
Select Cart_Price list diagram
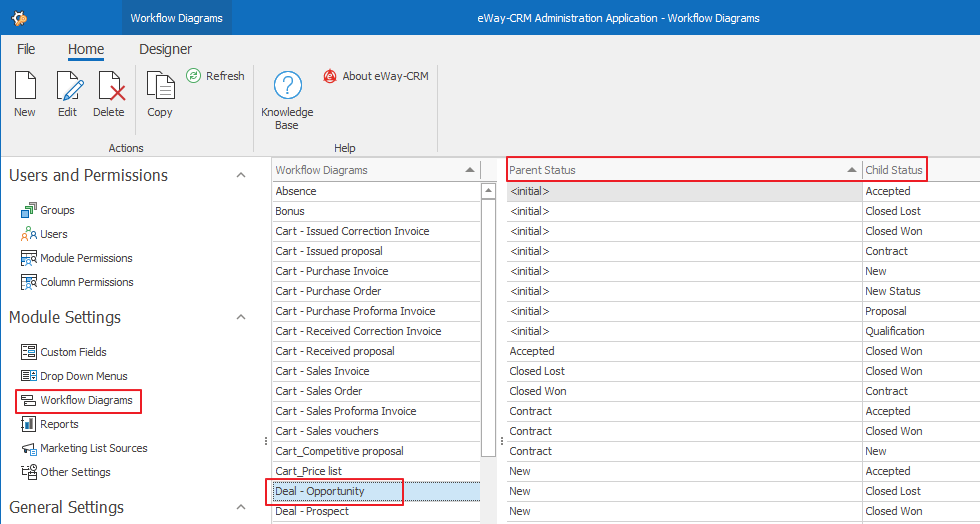376,471
